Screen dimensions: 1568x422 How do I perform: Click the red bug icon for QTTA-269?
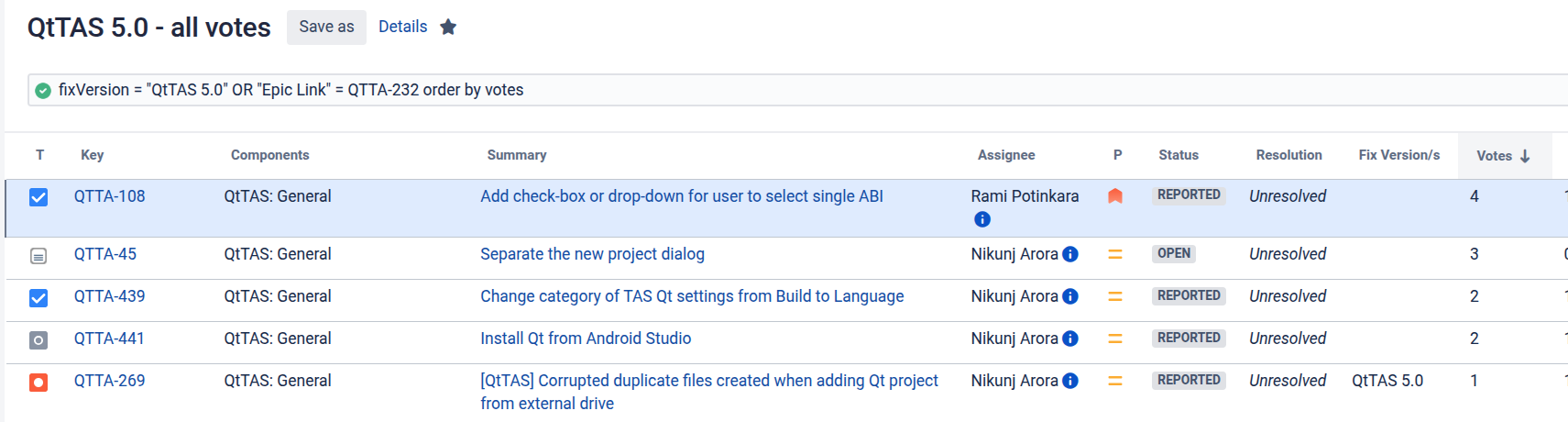(38, 383)
